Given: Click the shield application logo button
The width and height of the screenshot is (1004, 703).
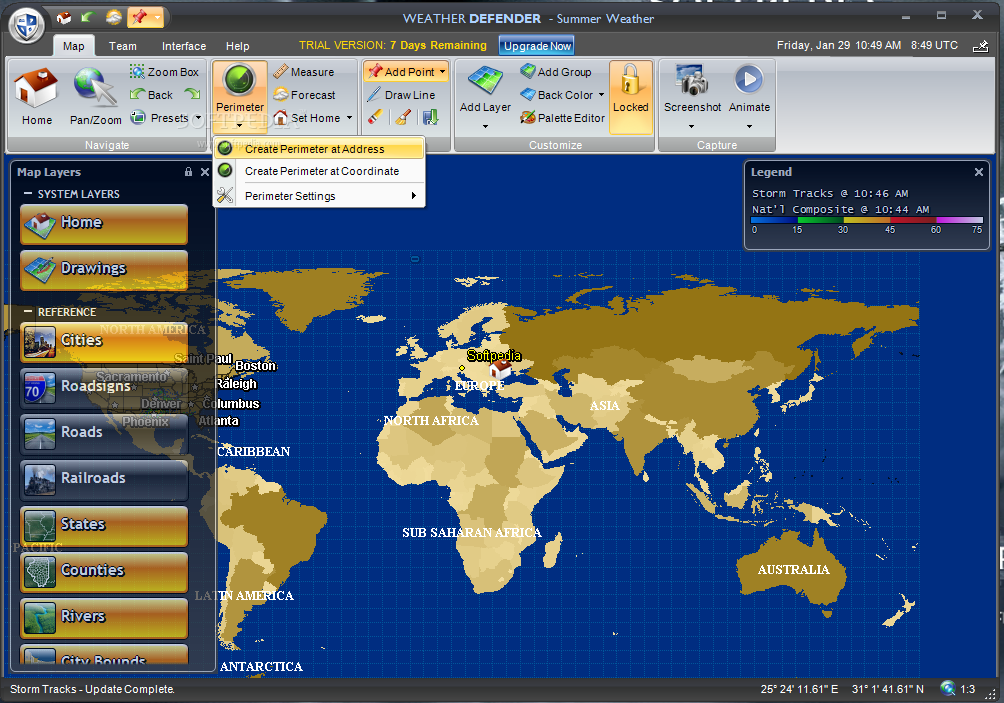Looking at the screenshot, I should click(x=26, y=26).
